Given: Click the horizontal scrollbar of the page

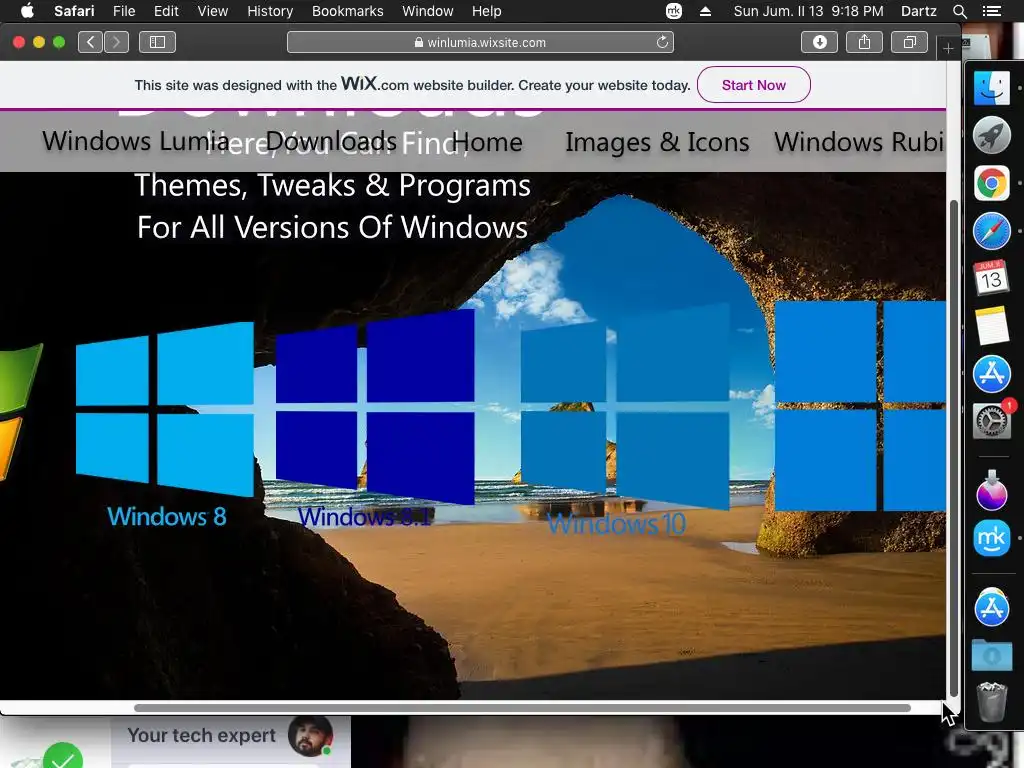Looking at the screenshot, I should pos(522,708).
